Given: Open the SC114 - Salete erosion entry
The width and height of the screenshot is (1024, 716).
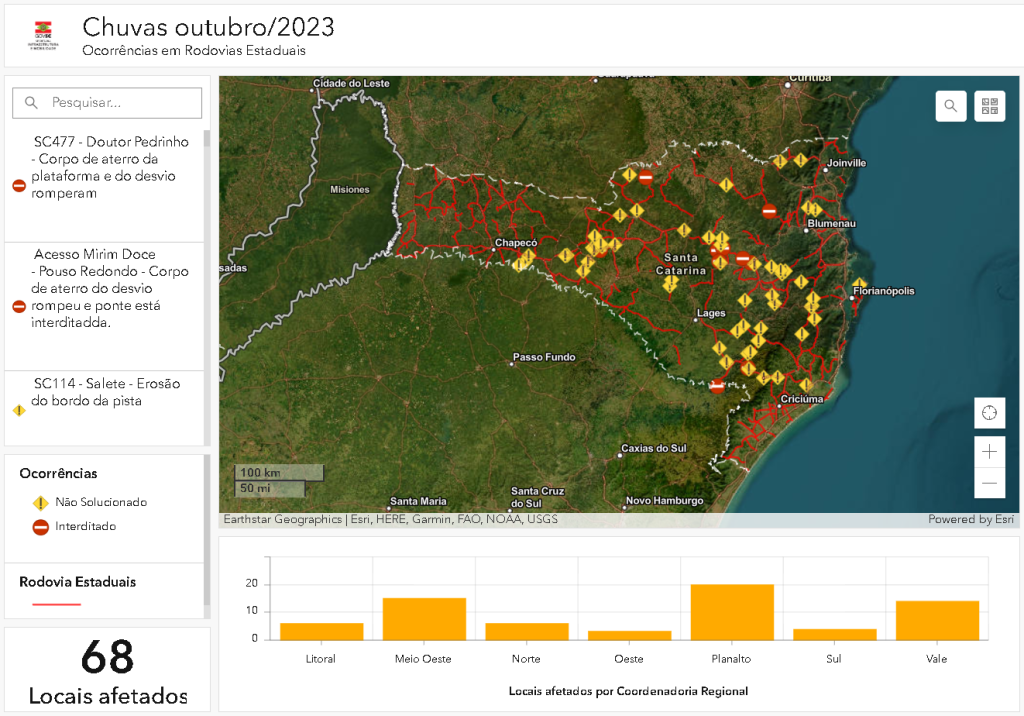Looking at the screenshot, I should point(104,409).
